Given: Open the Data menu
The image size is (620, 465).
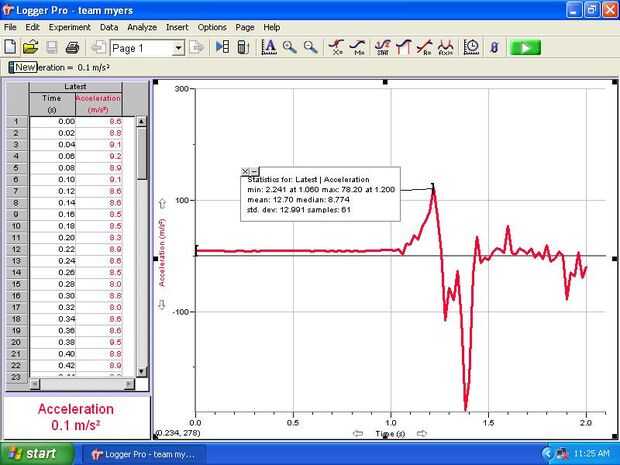Looking at the screenshot, I should [109, 27].
